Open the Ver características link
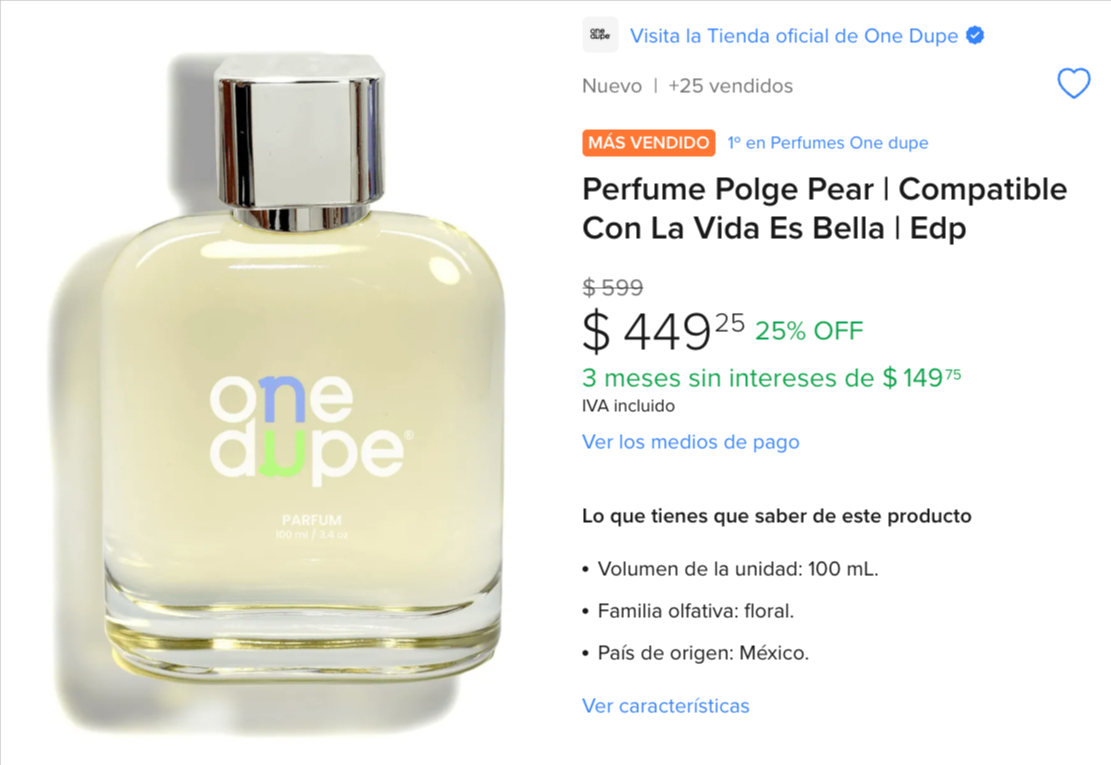The height and width of the screenshot is (765, 1111). 666,706
